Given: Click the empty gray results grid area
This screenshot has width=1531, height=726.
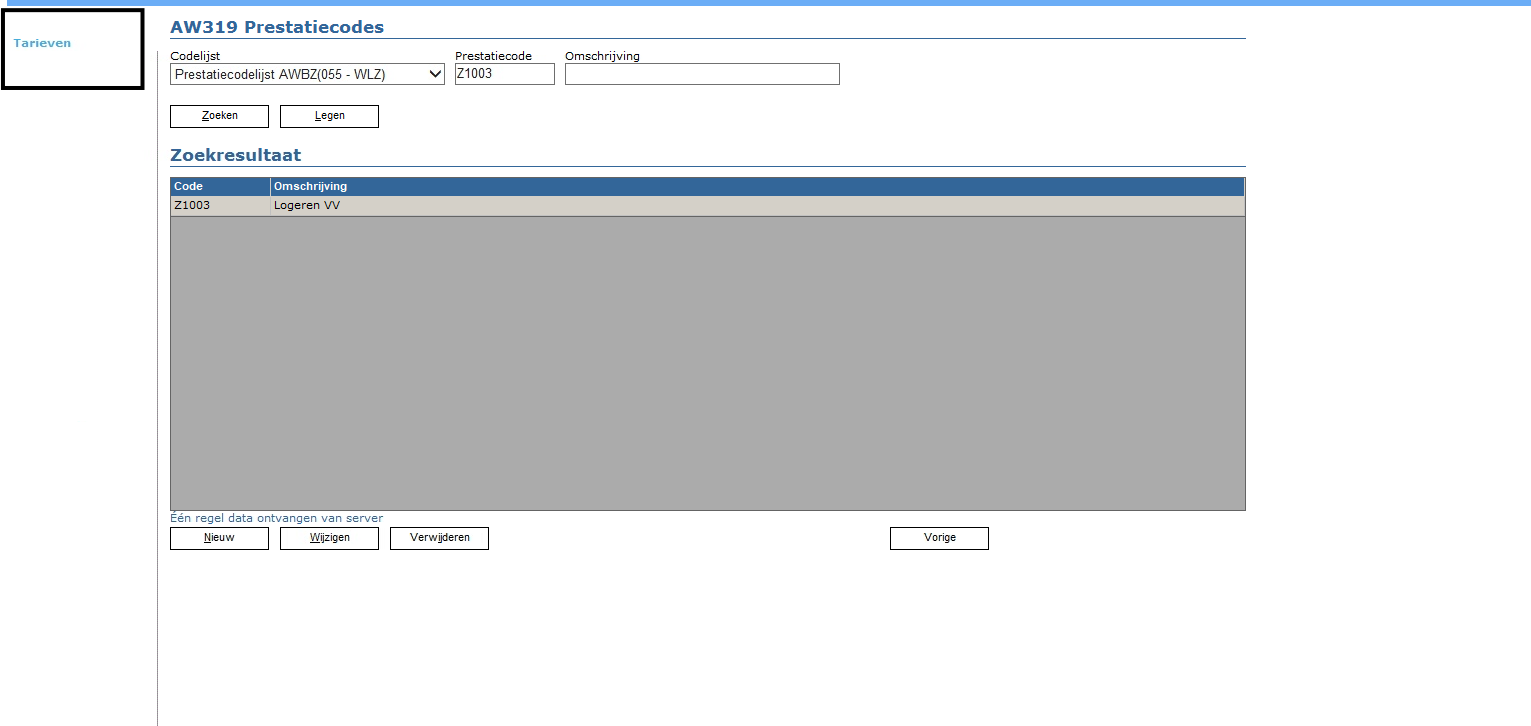Looking at the screenshot, I should click(x=706, y=362).
